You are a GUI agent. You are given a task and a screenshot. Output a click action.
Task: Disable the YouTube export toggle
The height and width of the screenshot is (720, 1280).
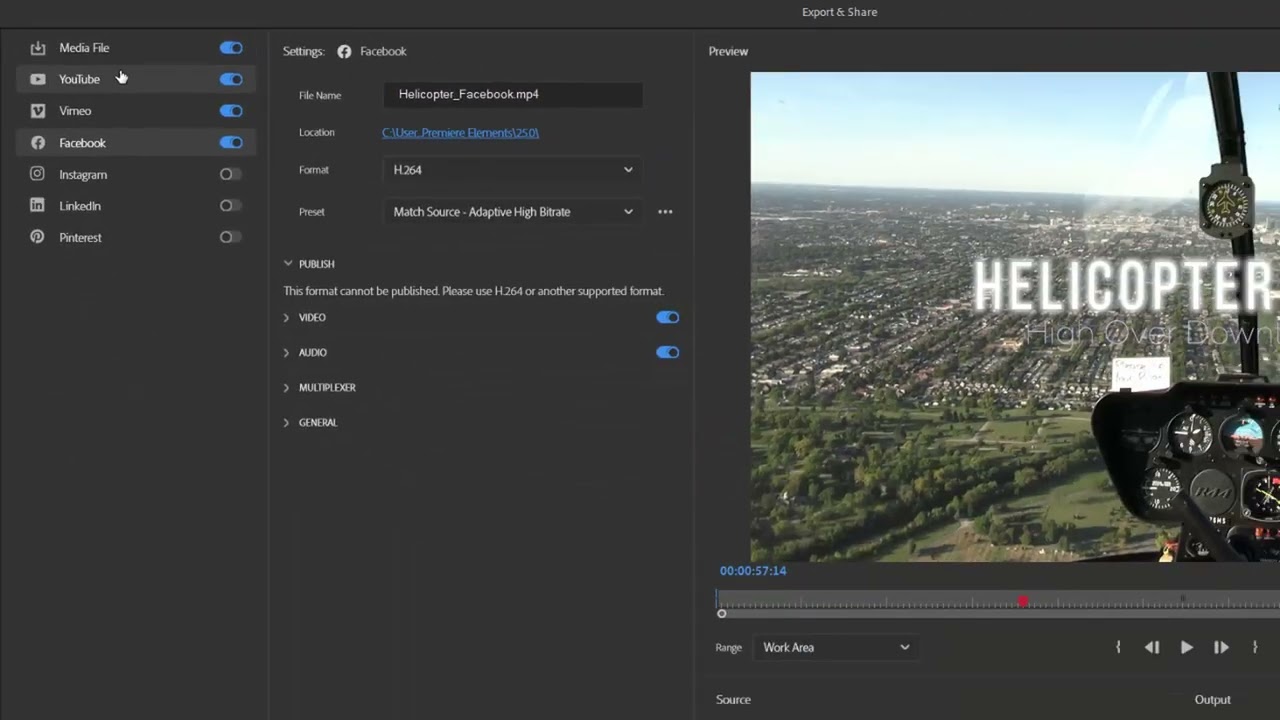(x=231, y=79)
